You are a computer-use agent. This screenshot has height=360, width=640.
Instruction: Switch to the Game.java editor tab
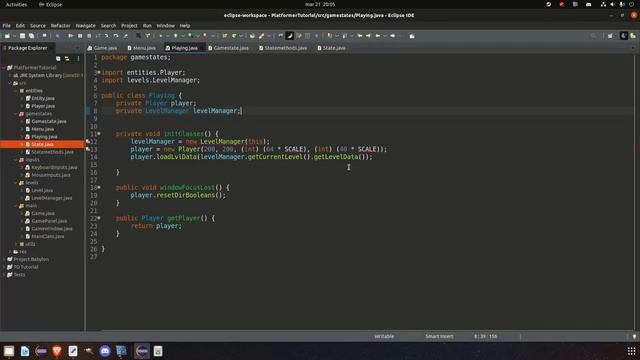[102, 48]
